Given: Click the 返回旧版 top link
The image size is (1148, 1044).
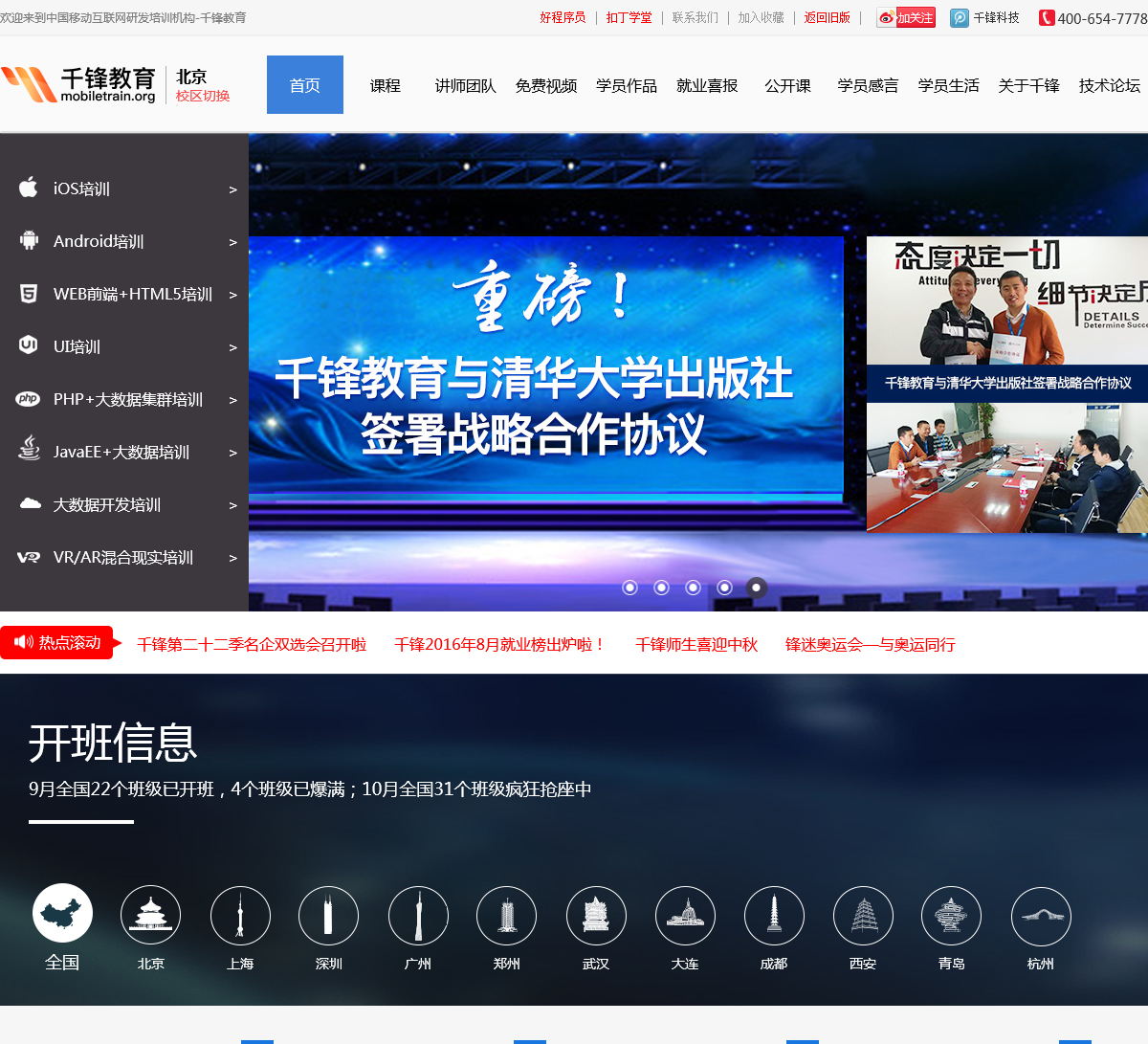Looking at the screenshot, I should pyautogui.click(x=827, y=17).
